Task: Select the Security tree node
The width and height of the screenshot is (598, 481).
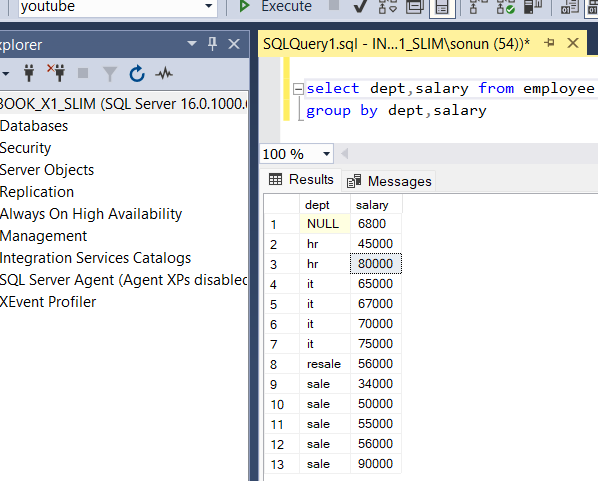Action: click(x=26, y=148)
